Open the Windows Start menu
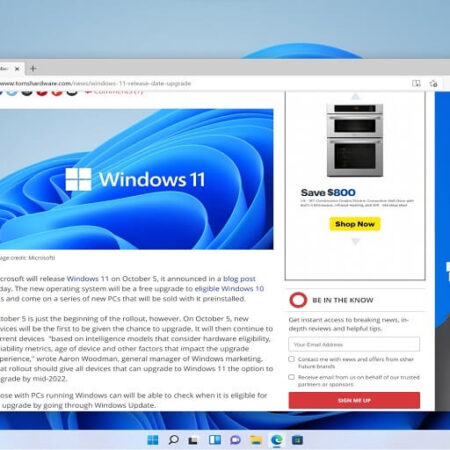 pyautogui.click(x=153, y=440)
